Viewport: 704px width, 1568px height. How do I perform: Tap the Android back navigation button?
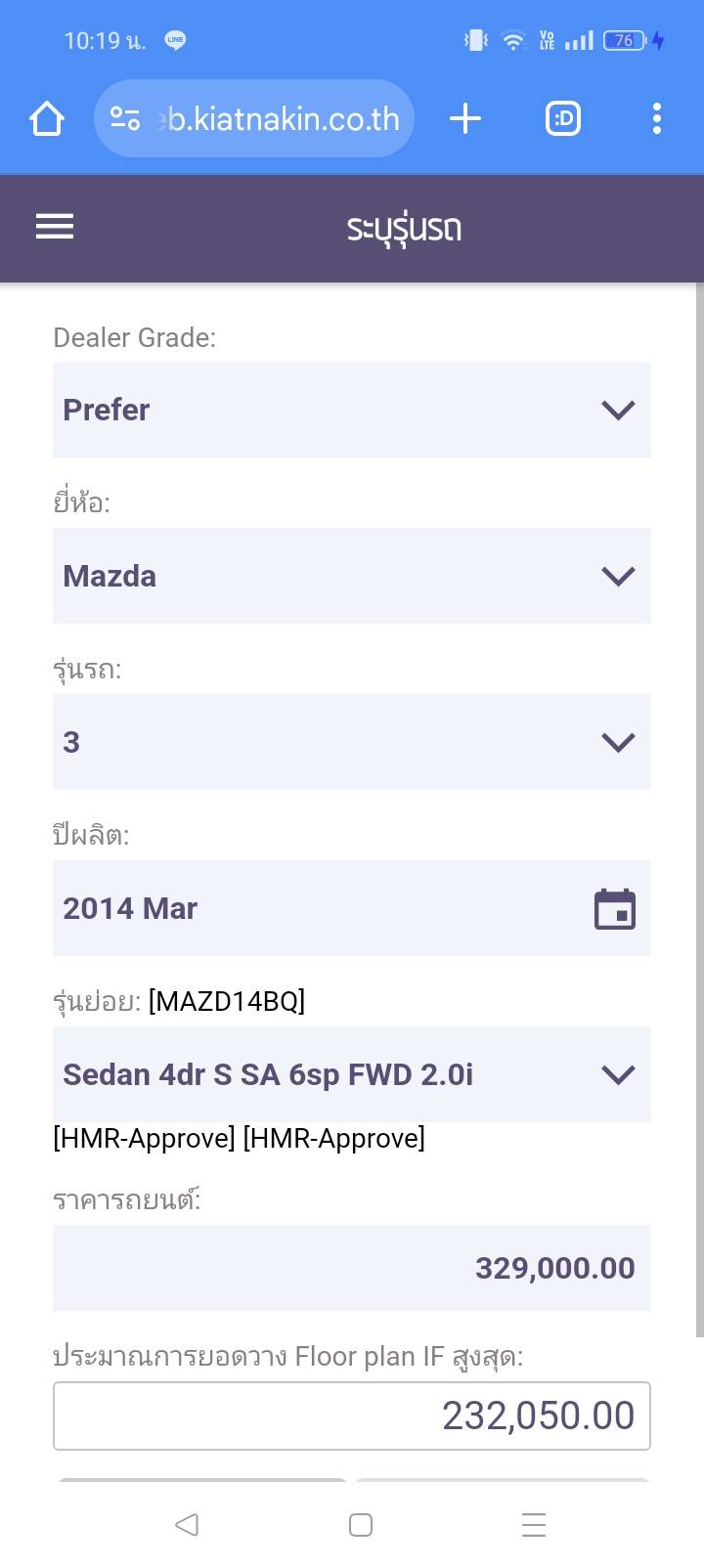coord(186,1524)
